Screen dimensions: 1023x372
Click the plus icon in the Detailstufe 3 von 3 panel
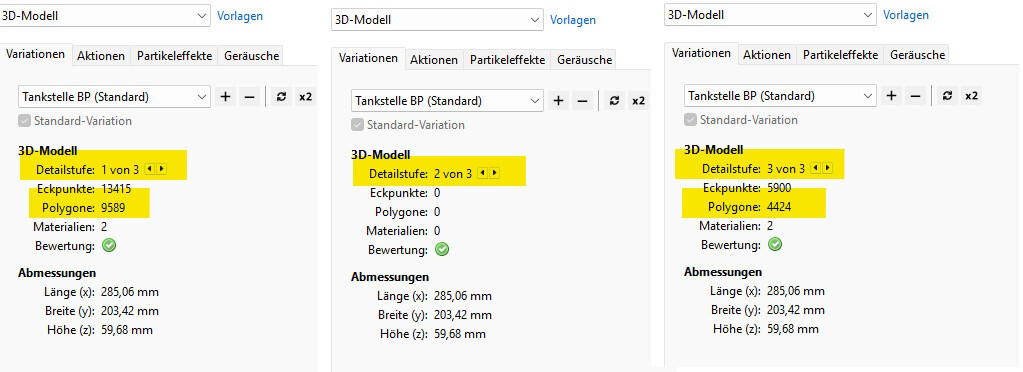coord(892,96)
